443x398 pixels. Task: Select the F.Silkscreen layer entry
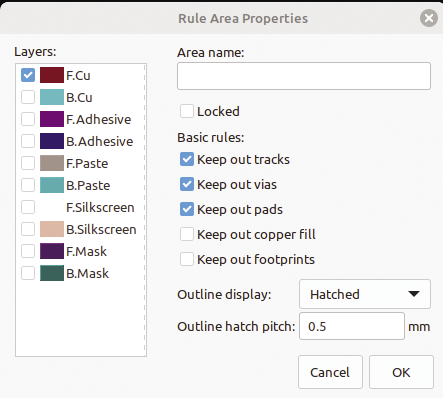(80, 207)
